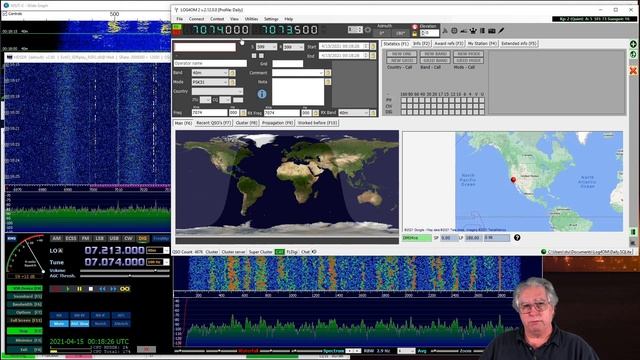640x360 pixels.
Task: Click the gear icon next to frequency spinner
Action: point(368,30)
